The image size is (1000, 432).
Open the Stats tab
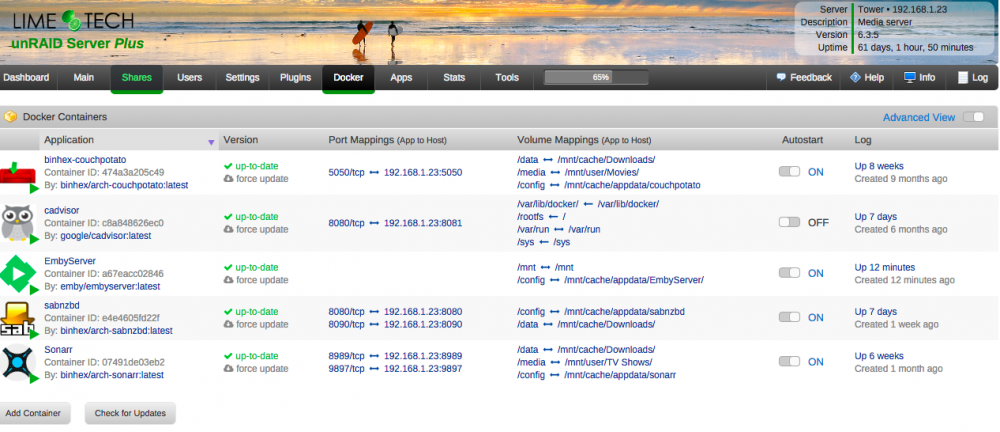click(x=454, y=77)
